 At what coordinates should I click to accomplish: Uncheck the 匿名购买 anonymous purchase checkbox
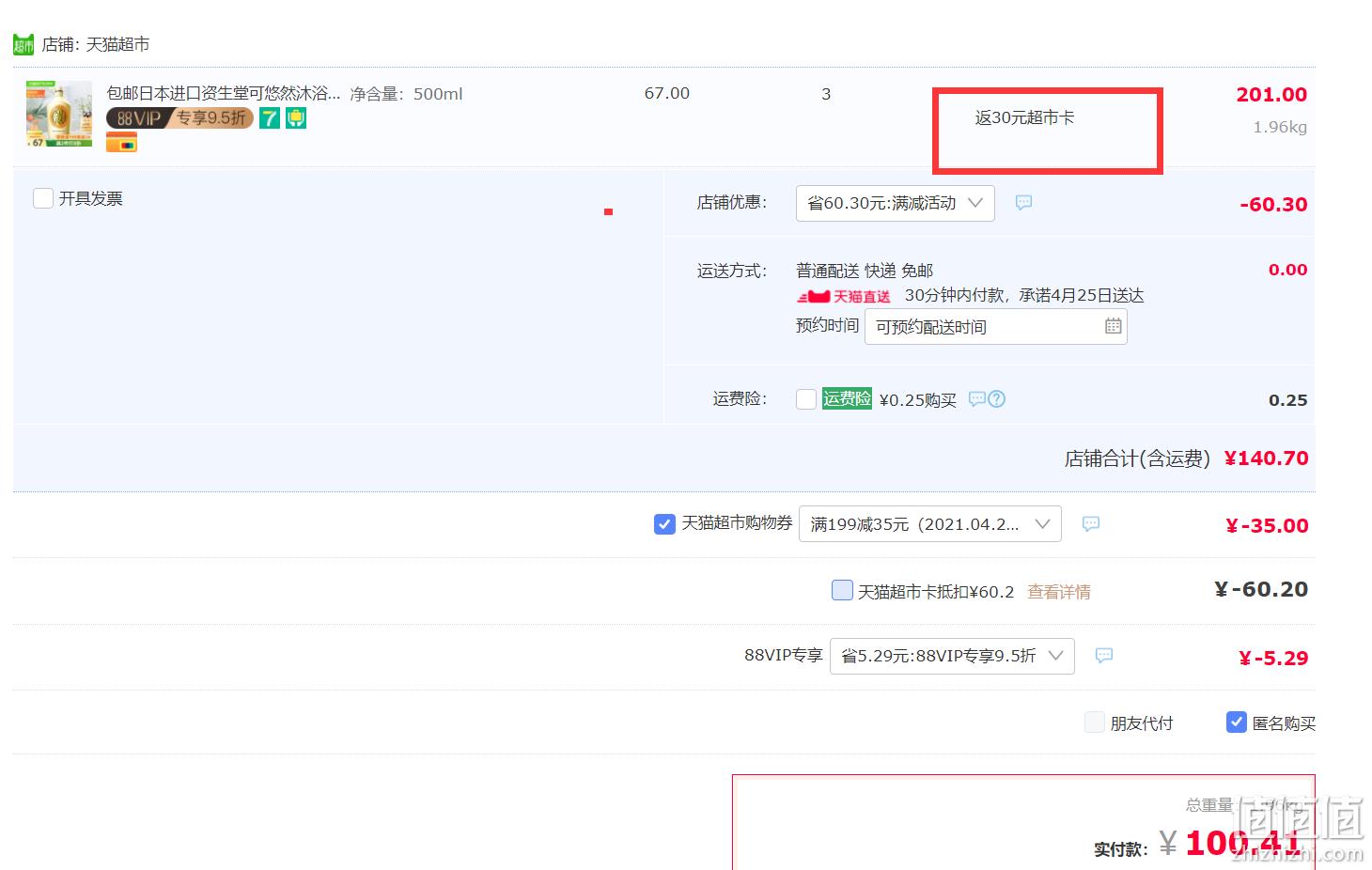1237,722
